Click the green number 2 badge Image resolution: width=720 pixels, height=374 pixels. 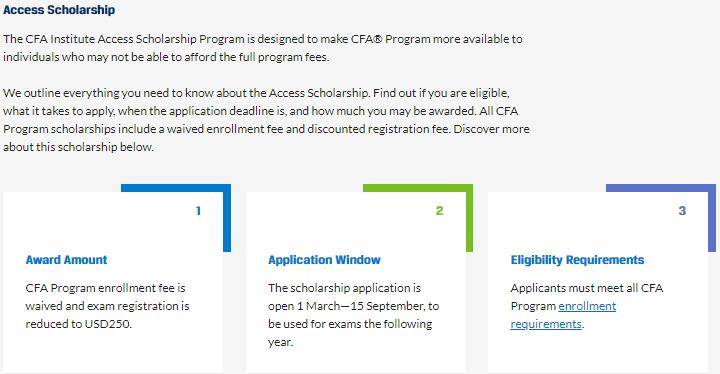(439, 211)
